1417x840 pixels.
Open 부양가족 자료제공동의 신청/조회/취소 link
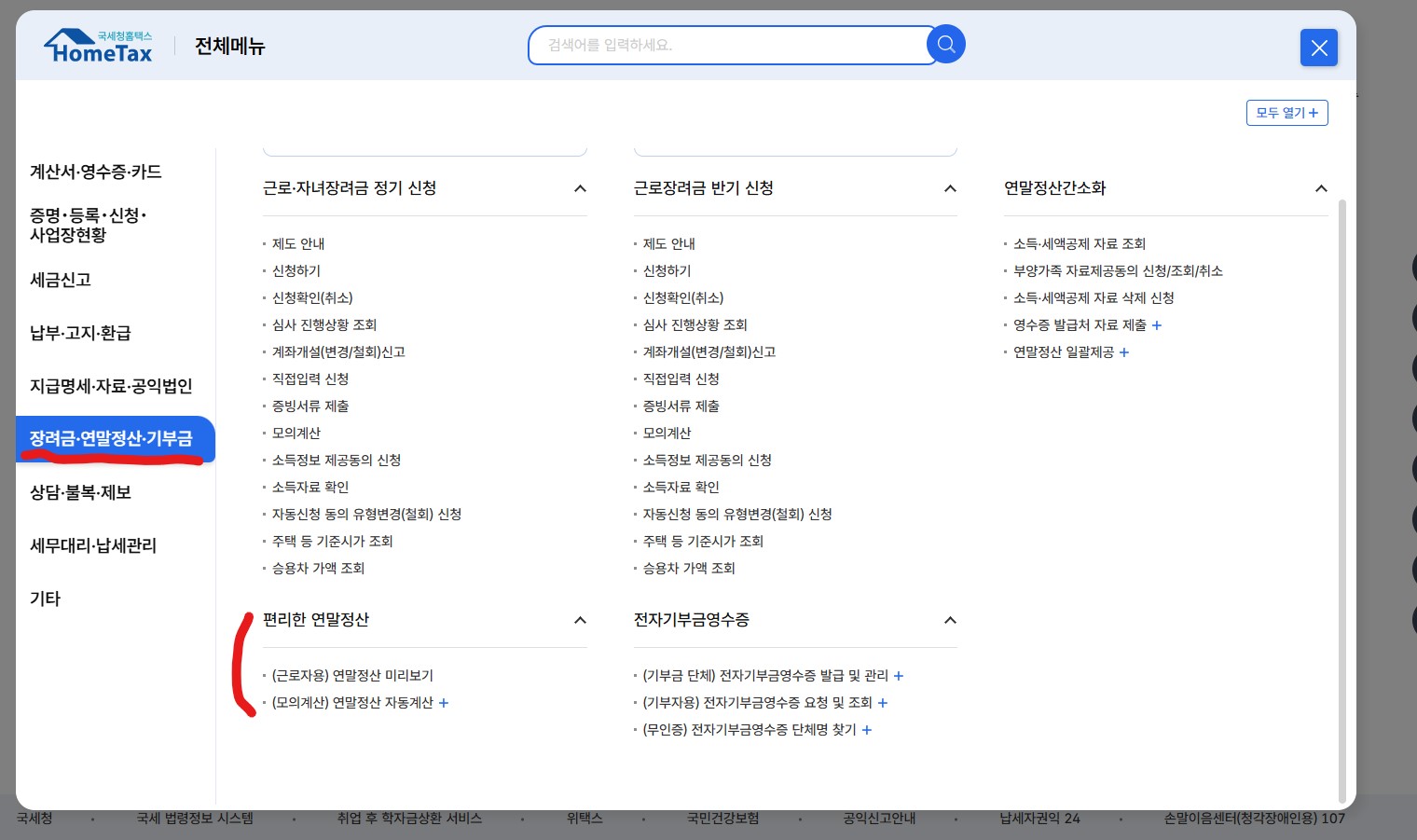pos(1118,271)
